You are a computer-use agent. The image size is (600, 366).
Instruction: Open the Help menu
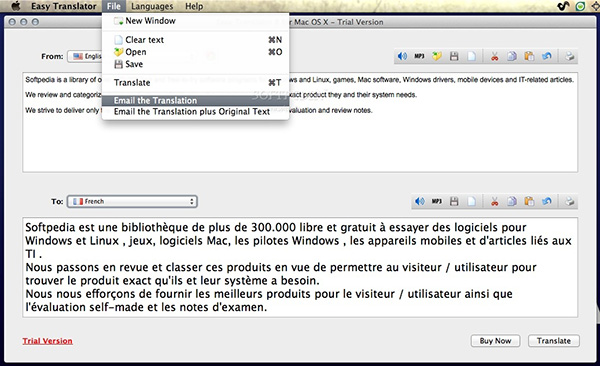coord(194,6)
